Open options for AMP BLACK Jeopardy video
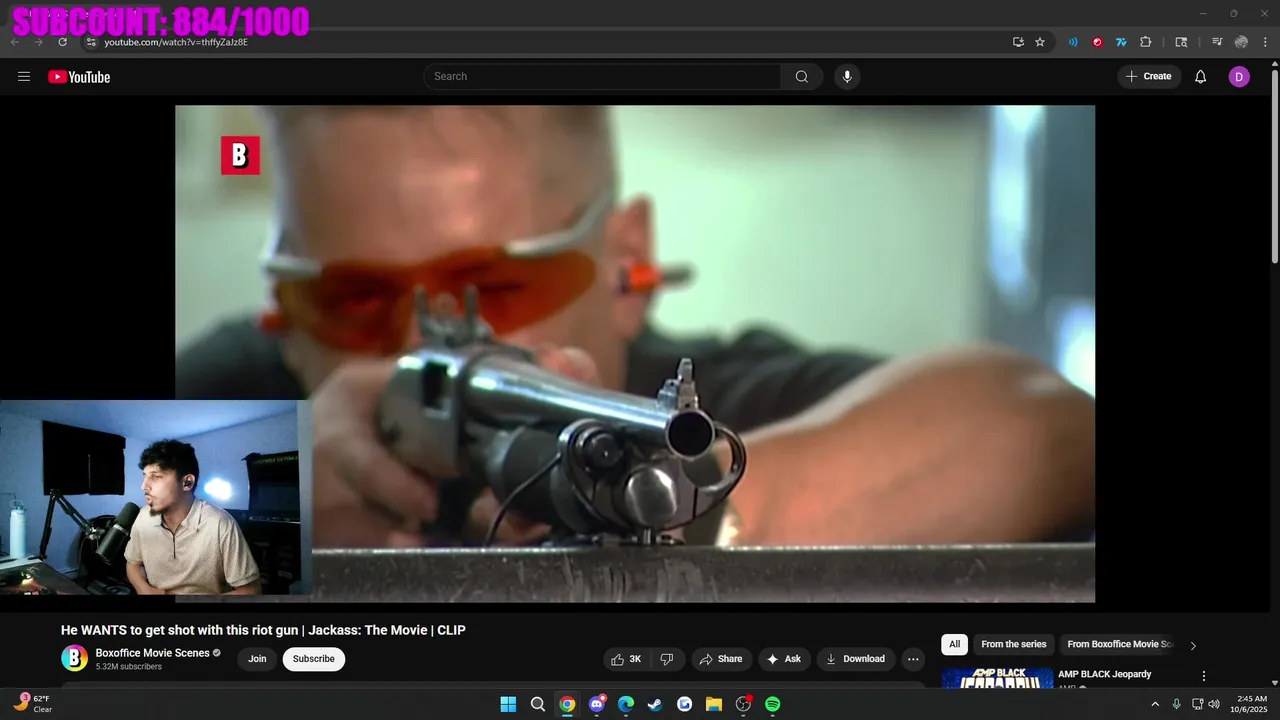Screen dimensions: 1280x720 pos(1204,676)
